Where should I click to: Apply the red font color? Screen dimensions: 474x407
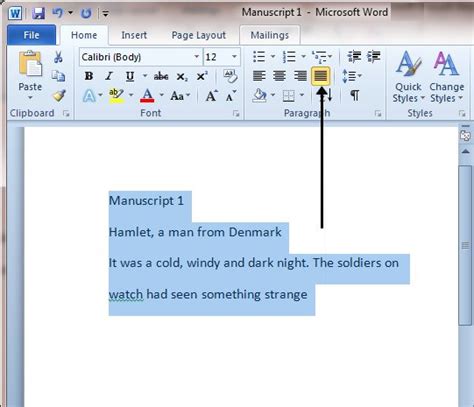pos(147,96)
